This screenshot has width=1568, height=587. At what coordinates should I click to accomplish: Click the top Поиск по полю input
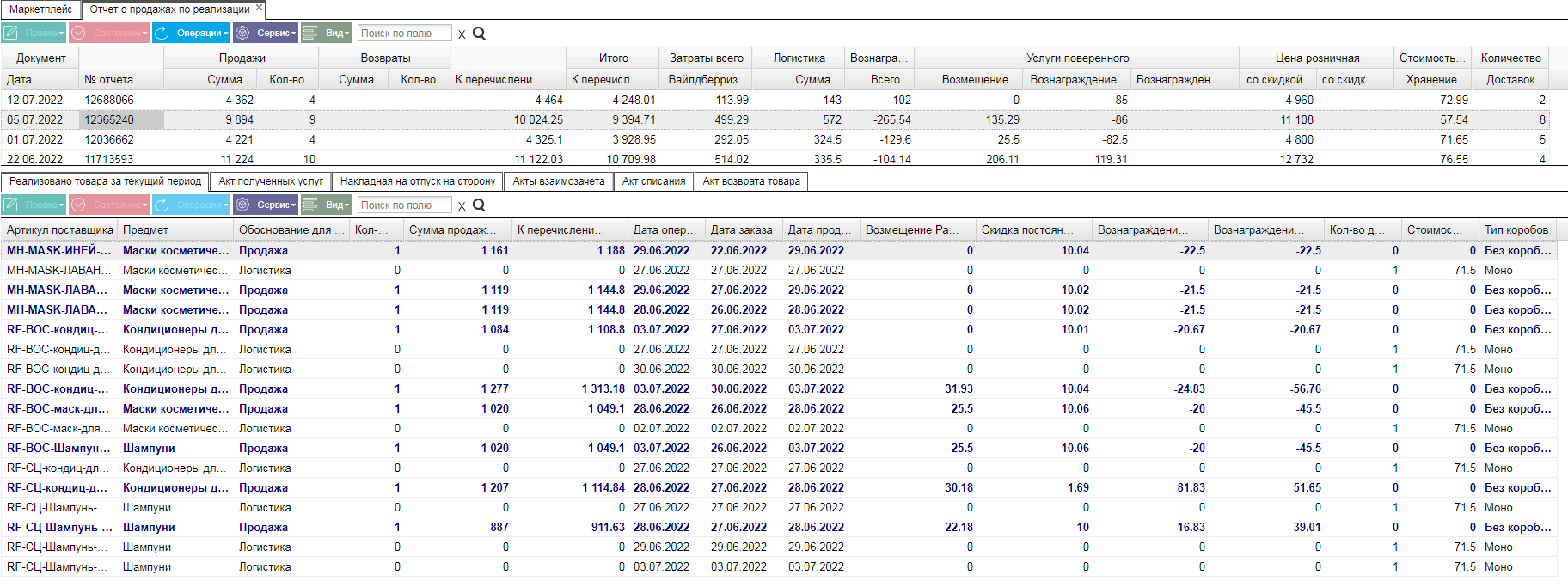[x=404, y=33]
